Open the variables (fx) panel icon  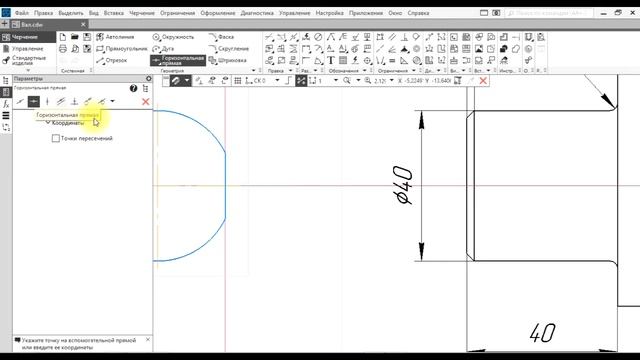coord(6,104)
